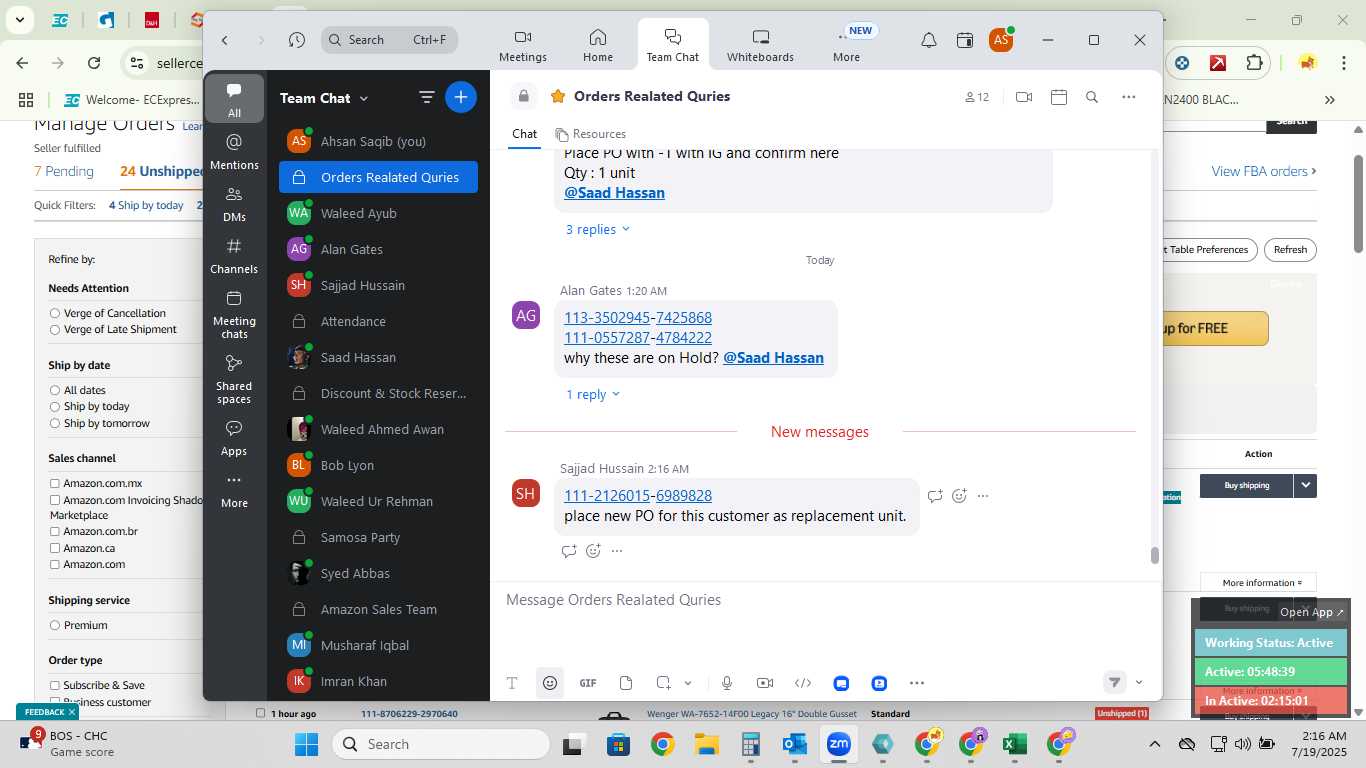Schedule meeting icon in channel header
The image size is (1366, 768).
pos(1059,97)
